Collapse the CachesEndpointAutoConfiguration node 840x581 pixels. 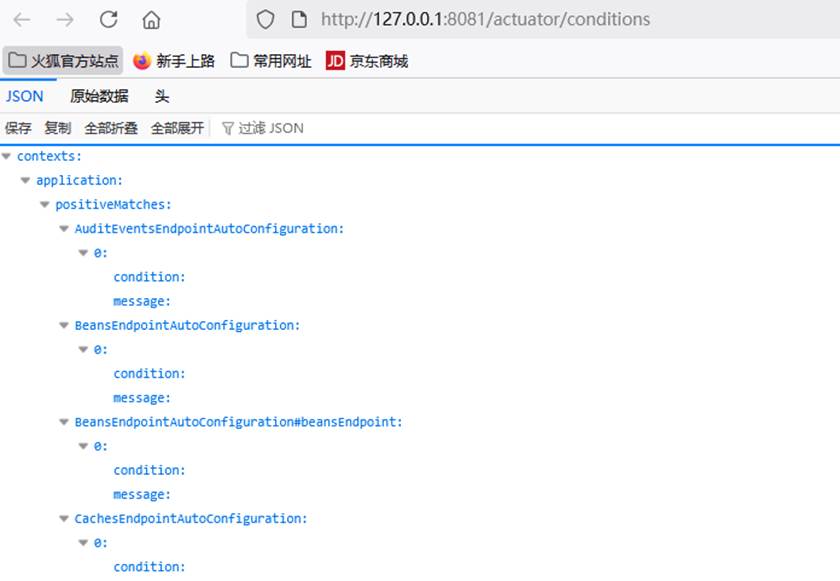point(64,518)
